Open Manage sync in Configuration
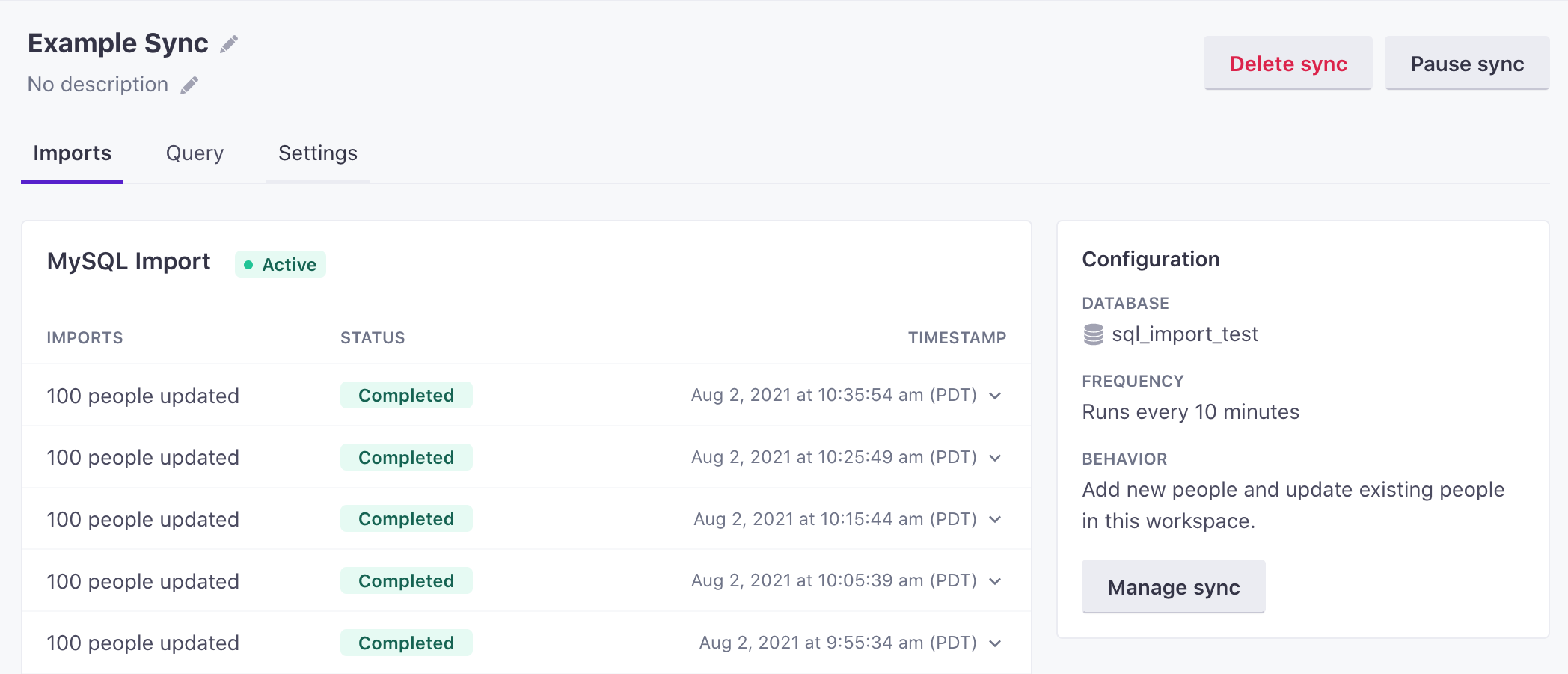This screenshot has height=674, width=1568. (x=1174, y=587)
